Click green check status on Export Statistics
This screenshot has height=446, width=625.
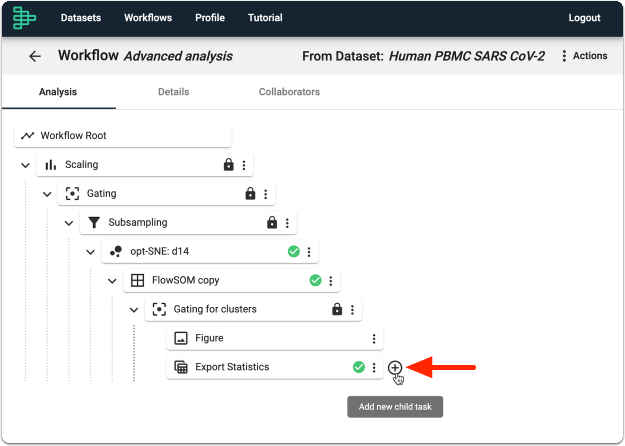tap(359, 367)
